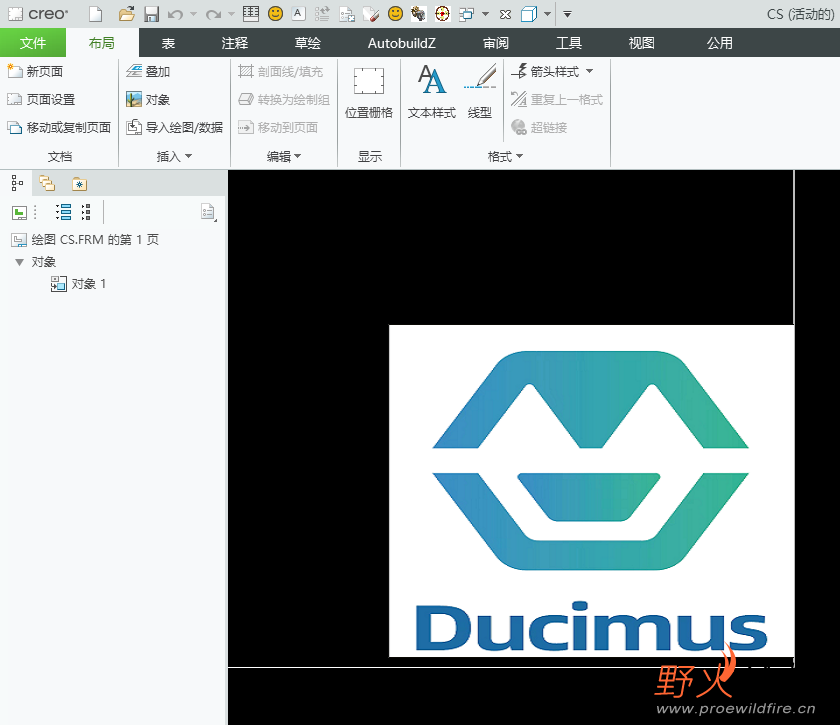Screen dimensions: 840x725
Task: Expand all tree items icon
Action: point(63,212)
